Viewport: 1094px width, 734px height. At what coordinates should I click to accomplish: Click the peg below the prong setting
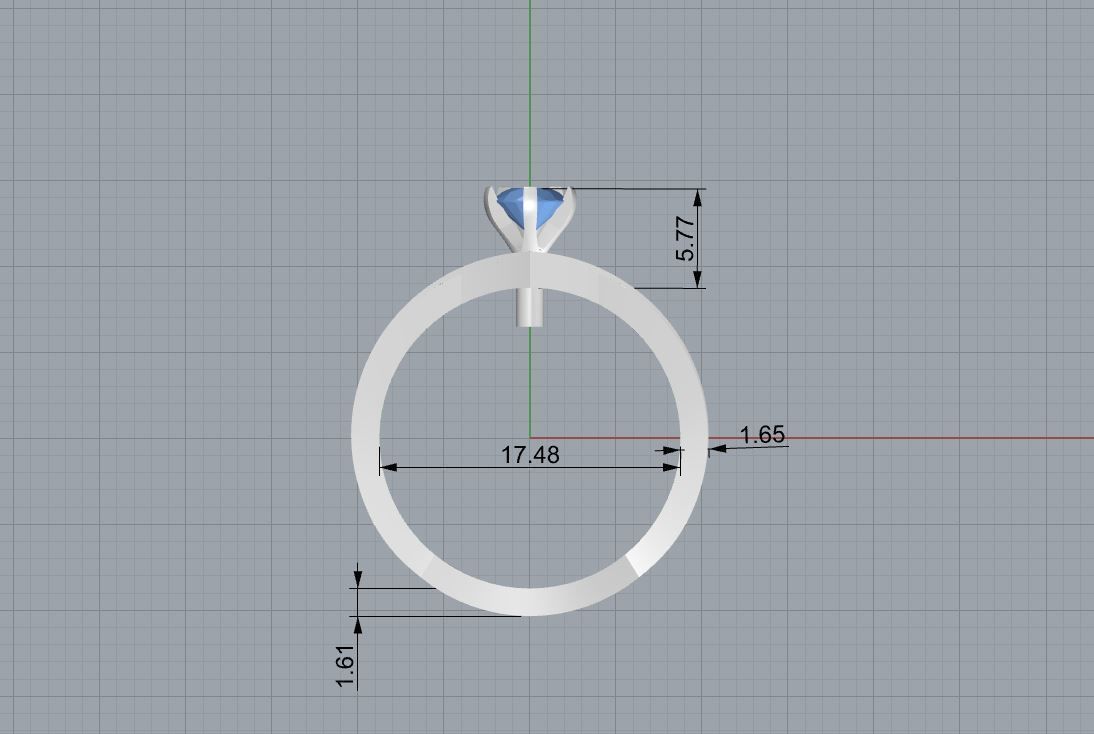(x=530, y=307)
